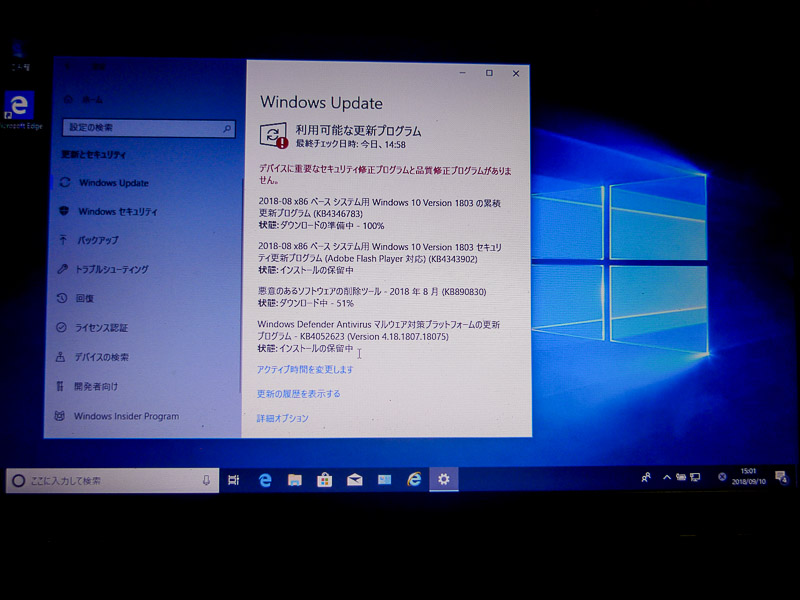Screen dimensions: 800x600
Task: Click the Settings gear taskbar icon
Action: pos(444,479)
